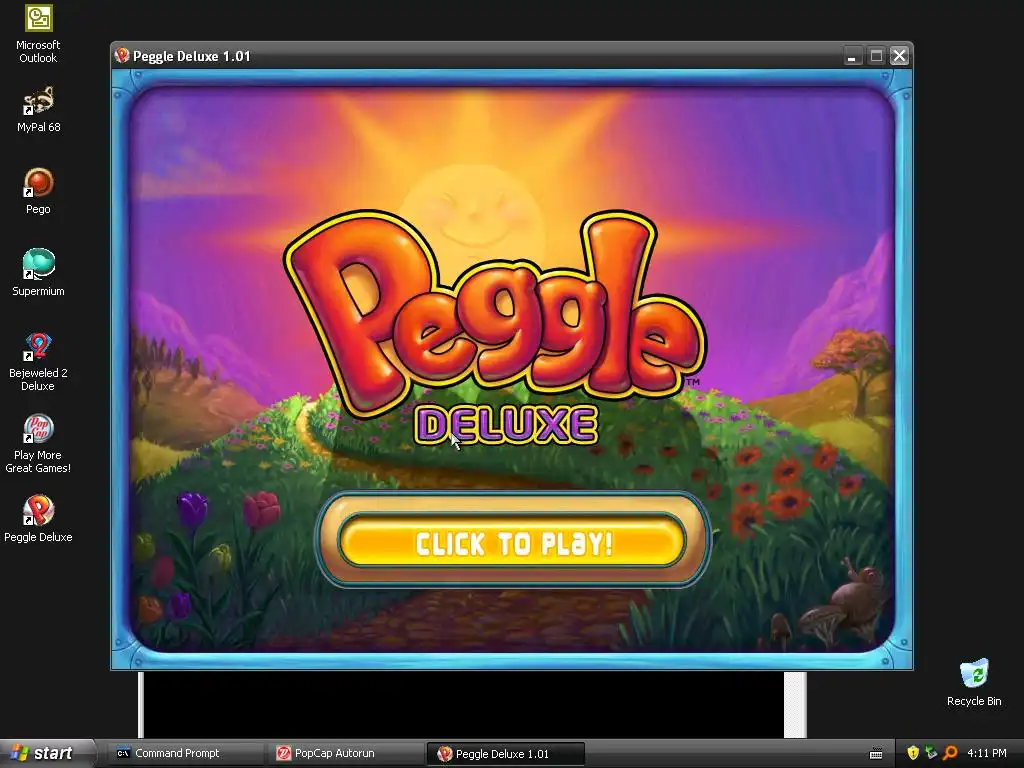Select the Play More Great Games! shortcut
The width and height of the screenshot is (1024, 768).
[x=38, y=444]
